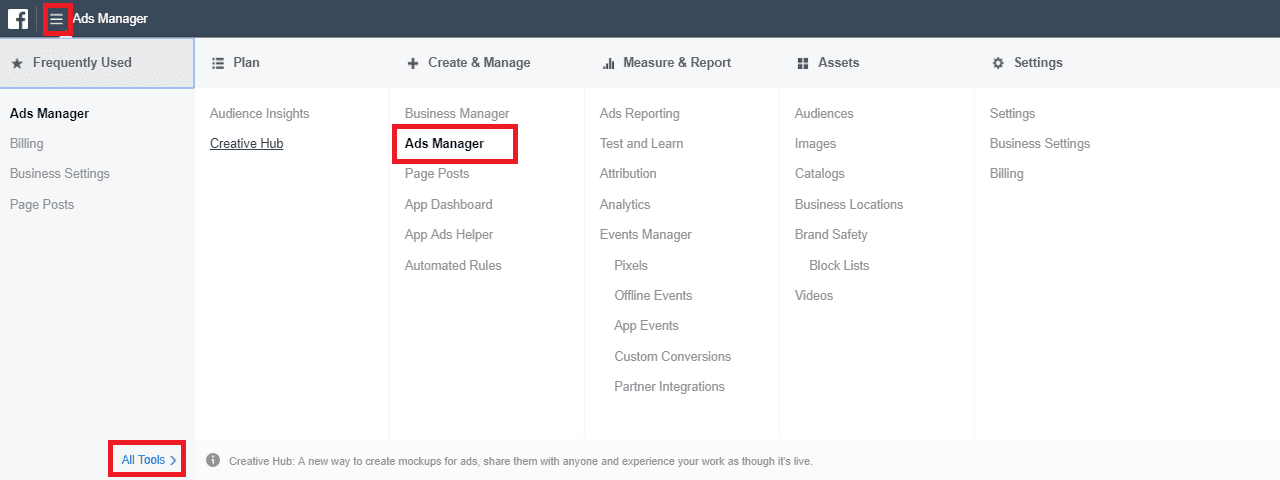Select the Frequently Used tab
The width and height of the screenshot is (1280, 480).
click(x=97, y=62)
